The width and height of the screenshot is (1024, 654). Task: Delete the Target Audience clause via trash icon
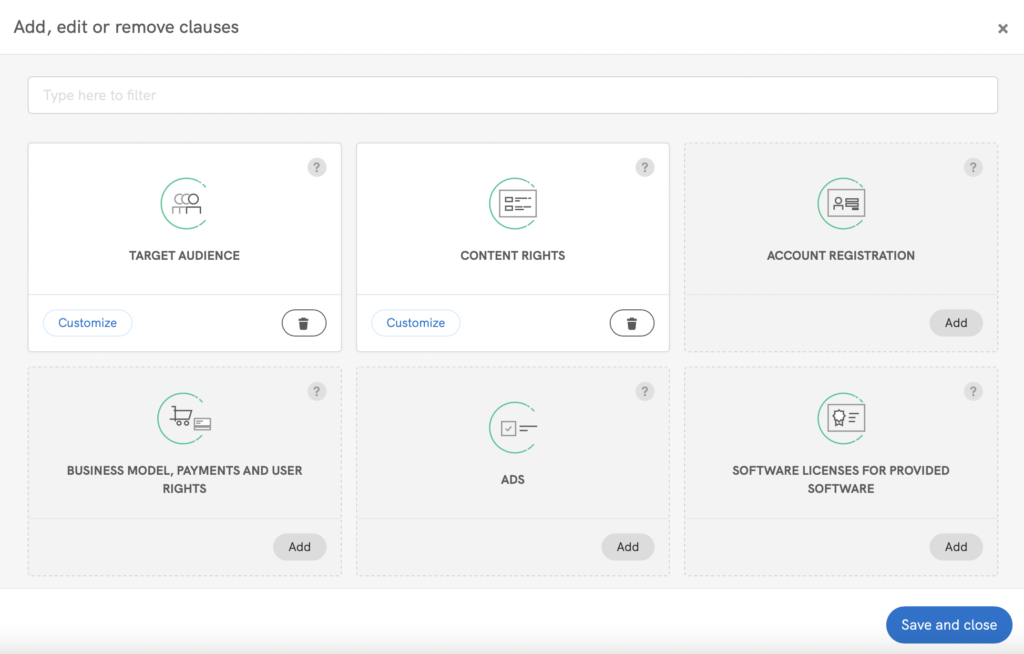[304, 323]
